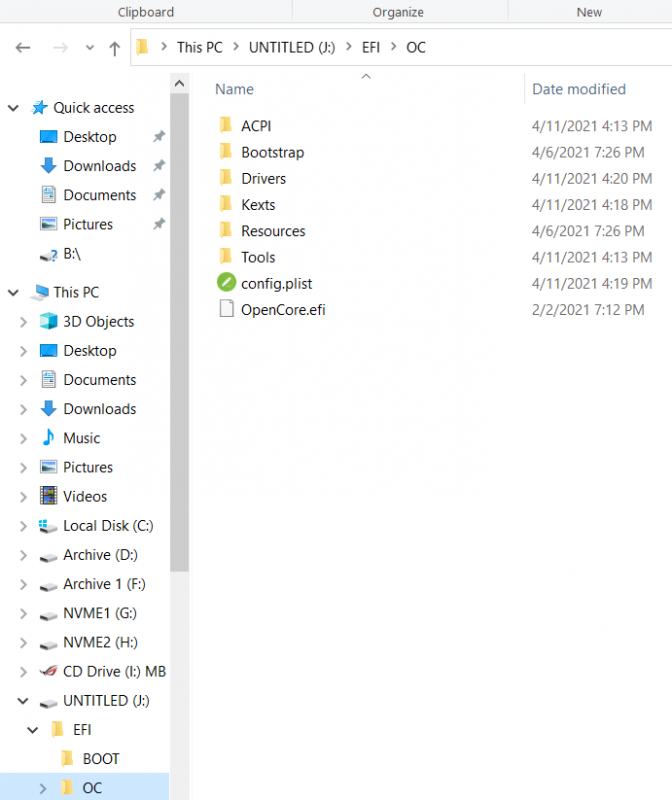Open NVME2 (H:) drive
672x800 pixels.
[101, 642]
